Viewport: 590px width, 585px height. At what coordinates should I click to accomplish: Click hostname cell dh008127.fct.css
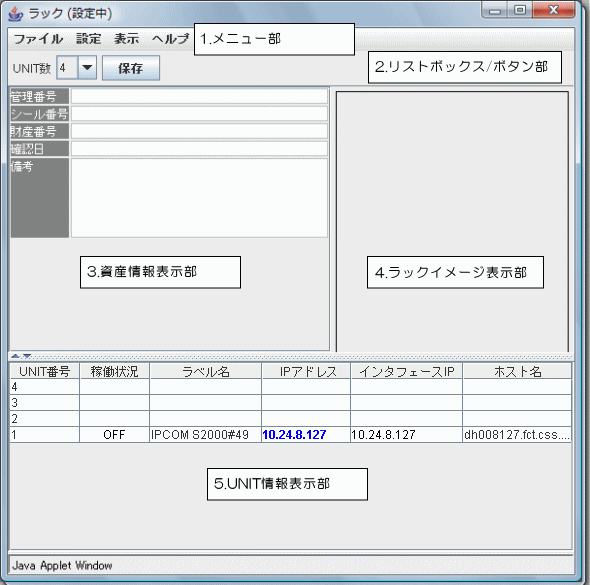pos(517,435)
